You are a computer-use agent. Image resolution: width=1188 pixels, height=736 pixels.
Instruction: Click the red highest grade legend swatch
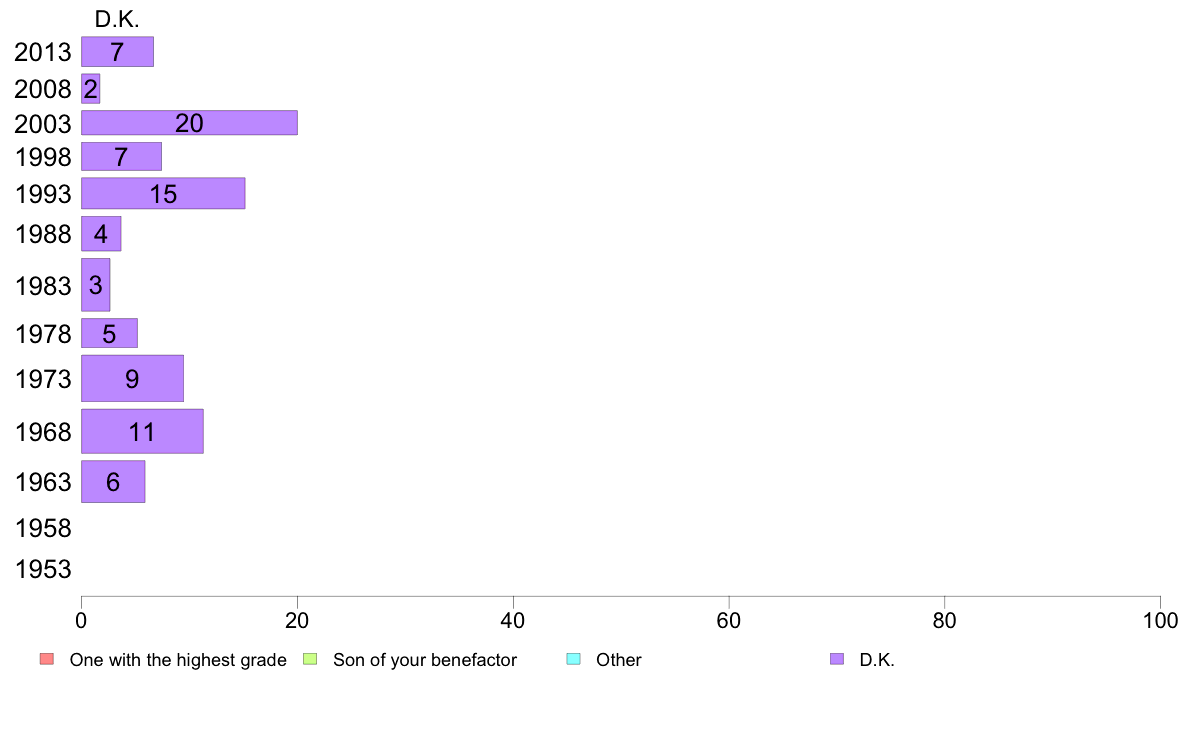click(47, 659)
